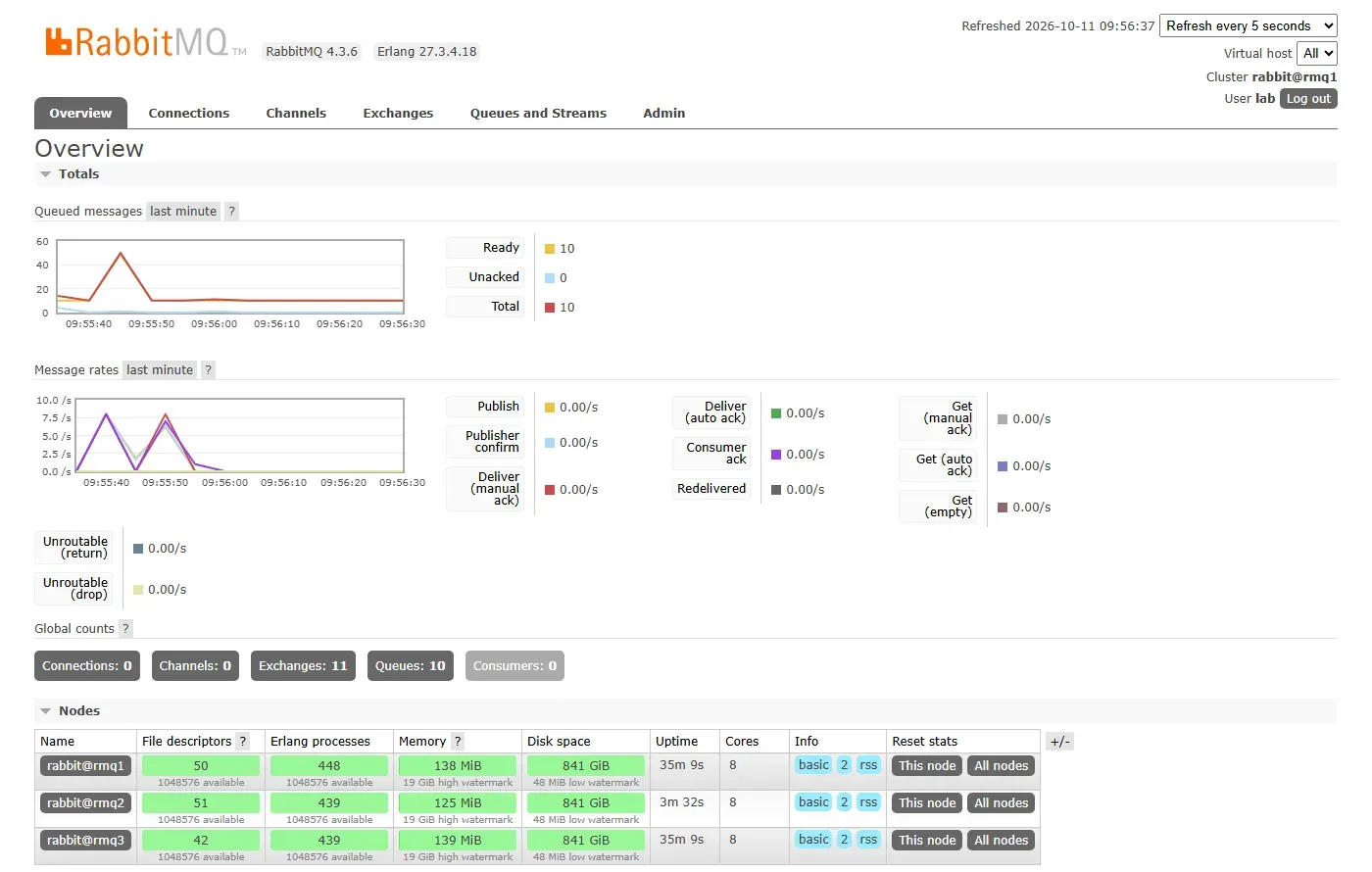
Task: Go to Queues and Streams tab
Action: (x=538, y=114)
